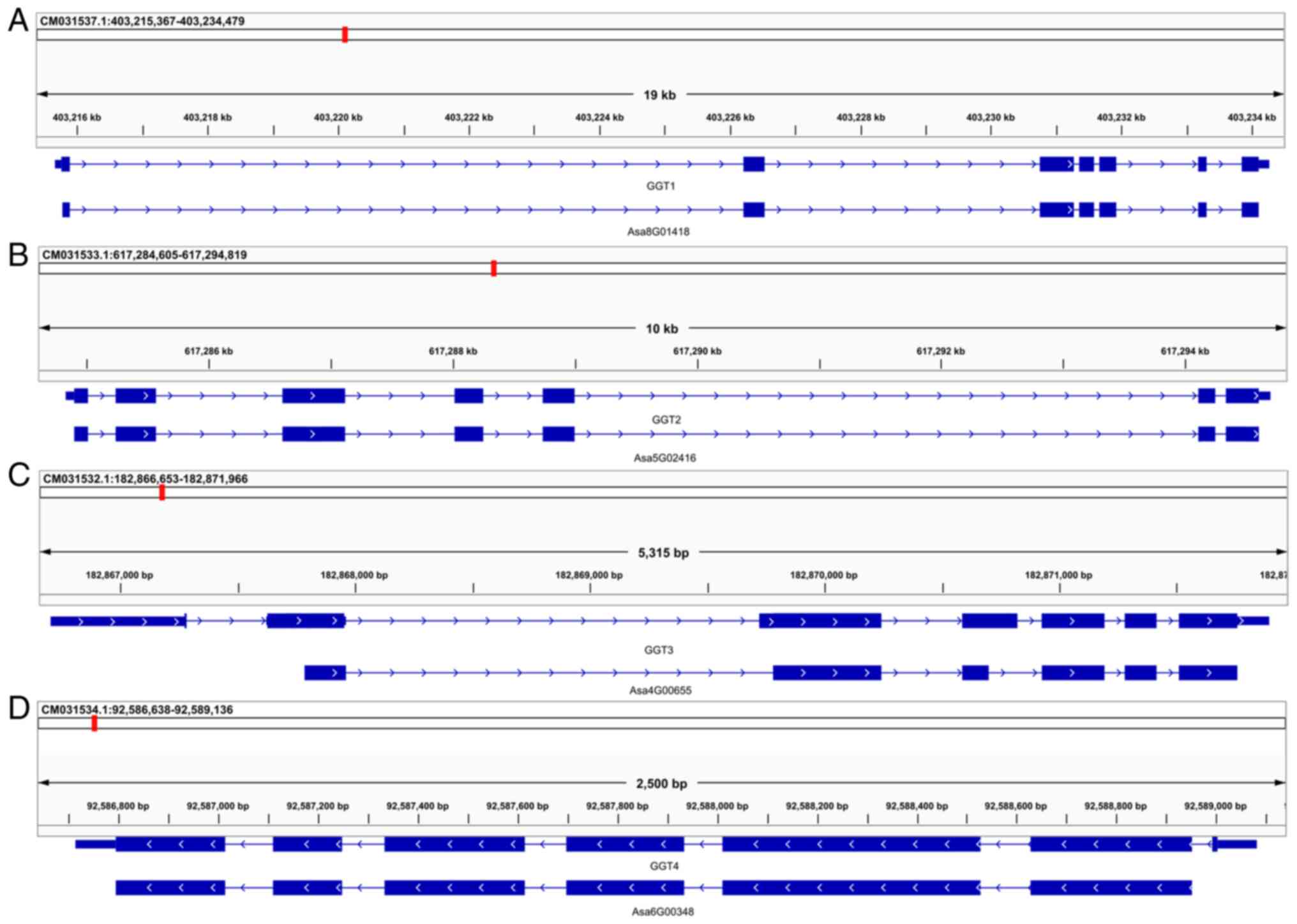This screenshot has width=1297, height=924.
Task: Click the Asa8G01418 annotation label
Action: click(658, 232)
